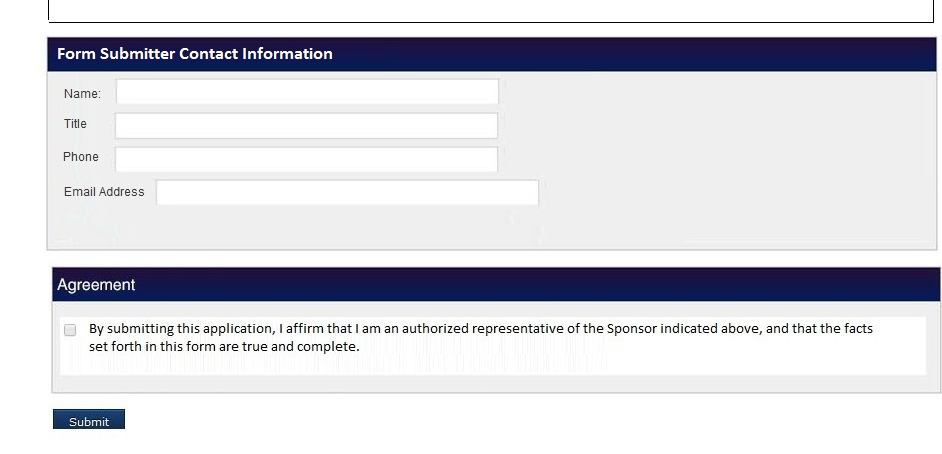This screenshot has width=942, height=454.
Task: Click the "Email Address" label text
Action: coord(104,192)
